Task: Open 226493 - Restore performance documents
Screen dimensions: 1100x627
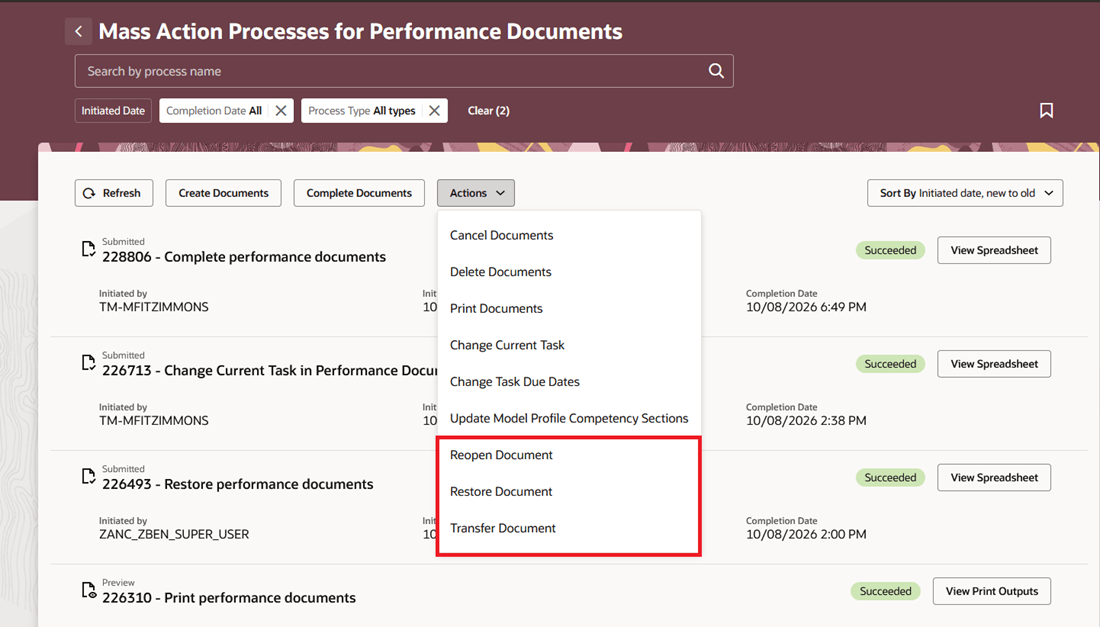Action: point(238,484)
